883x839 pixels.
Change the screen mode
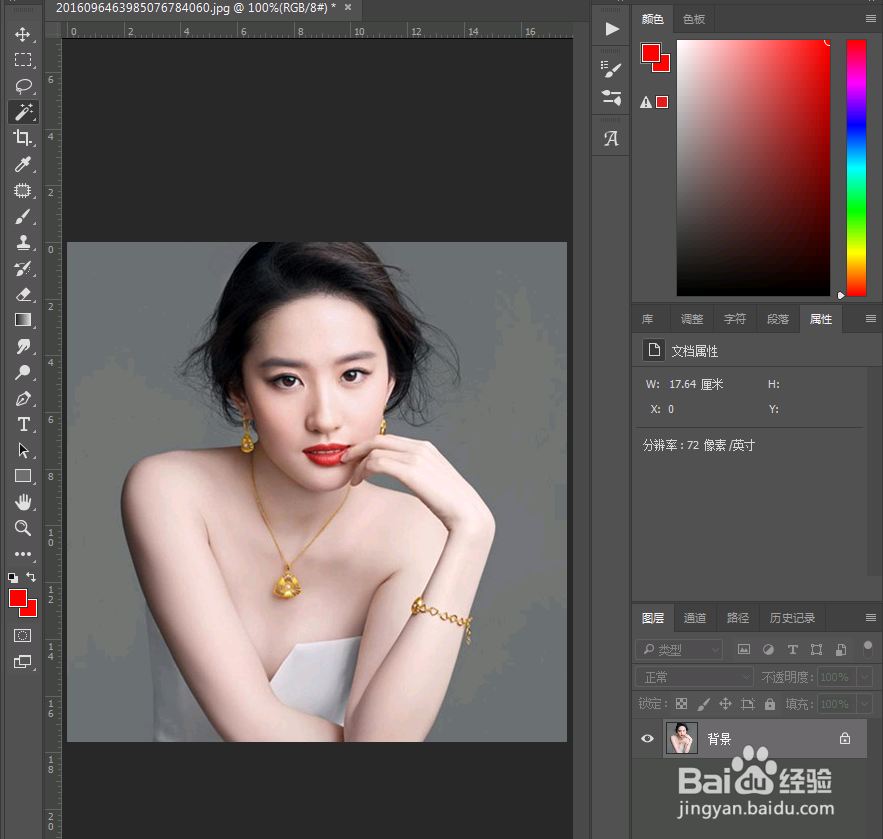click(23, 662)
